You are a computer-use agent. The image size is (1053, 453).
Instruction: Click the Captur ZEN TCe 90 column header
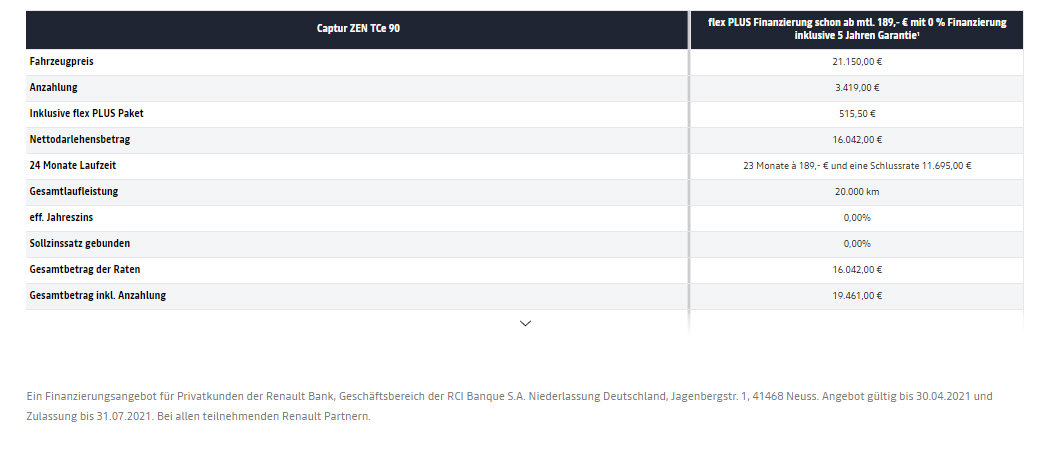(x=358, y=28)
